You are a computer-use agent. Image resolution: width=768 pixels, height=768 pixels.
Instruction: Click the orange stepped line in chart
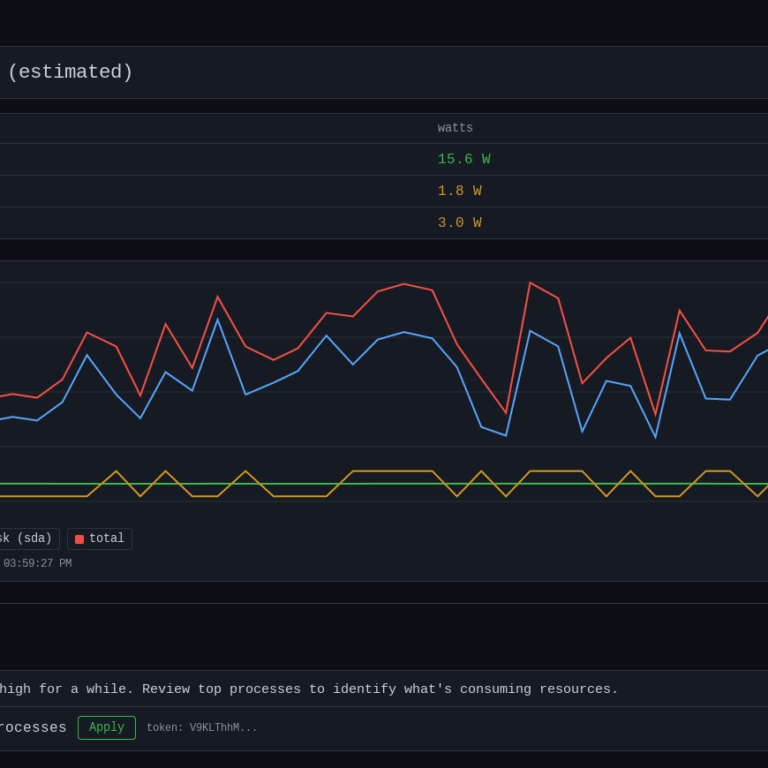[x=392, y=471]
